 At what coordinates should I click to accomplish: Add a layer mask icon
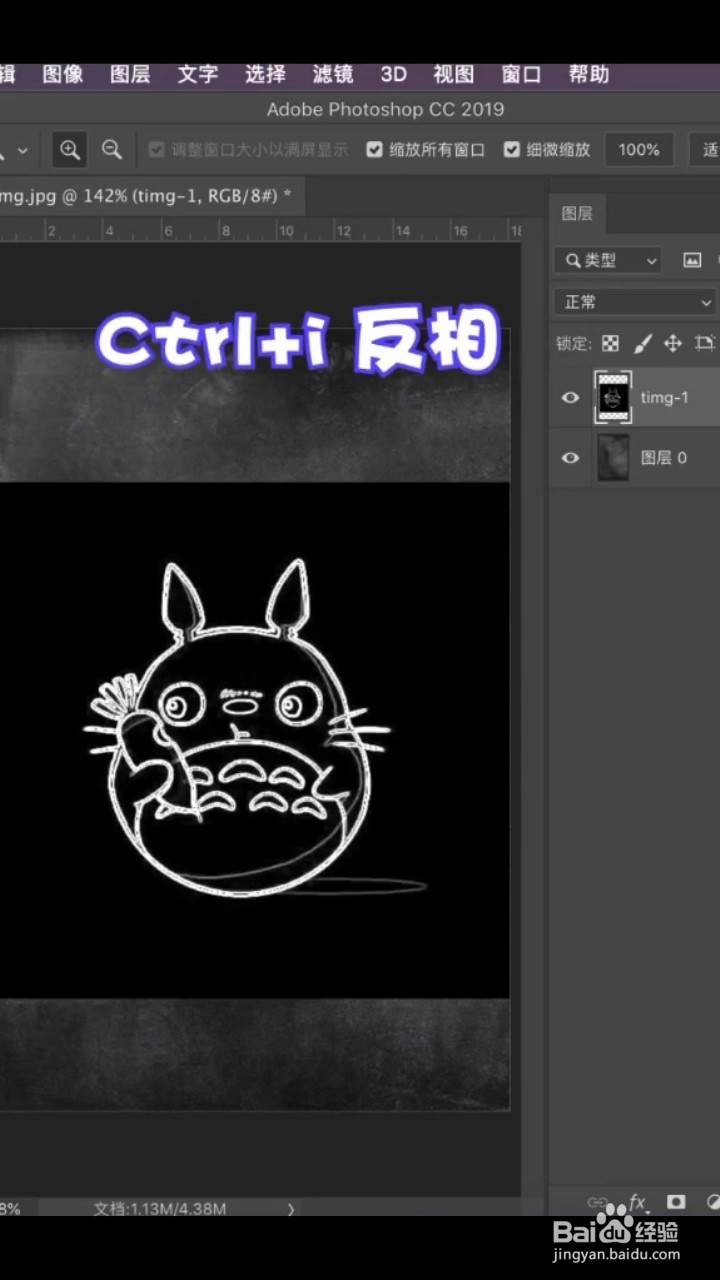tap(677, 1202)
